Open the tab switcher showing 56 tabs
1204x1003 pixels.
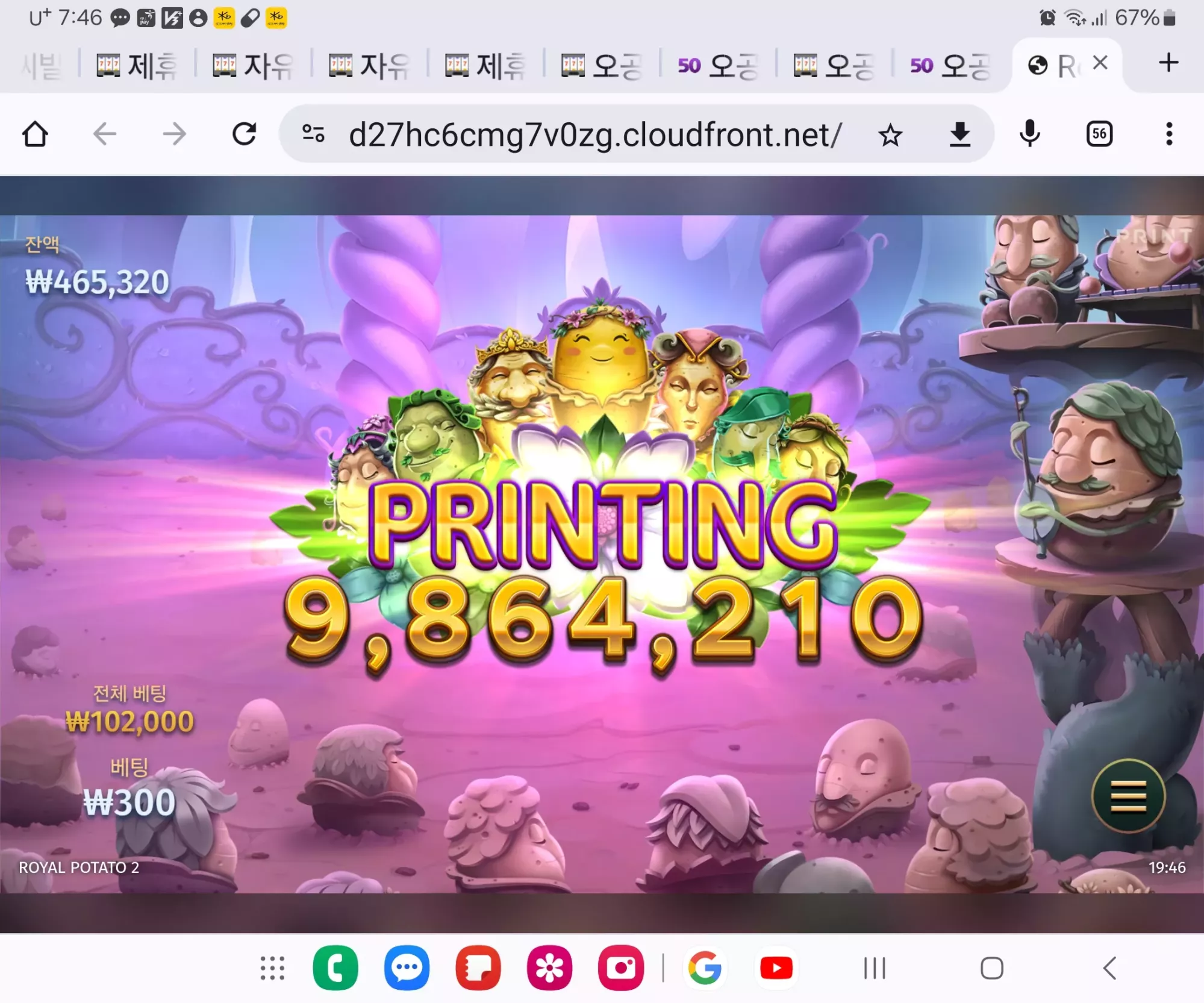pos(1100,134)
